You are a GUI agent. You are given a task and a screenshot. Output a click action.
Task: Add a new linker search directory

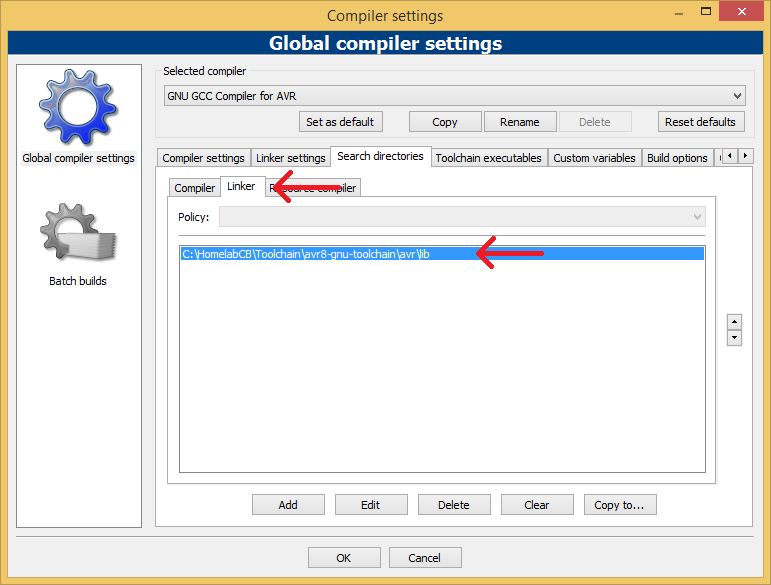(288, 505)
